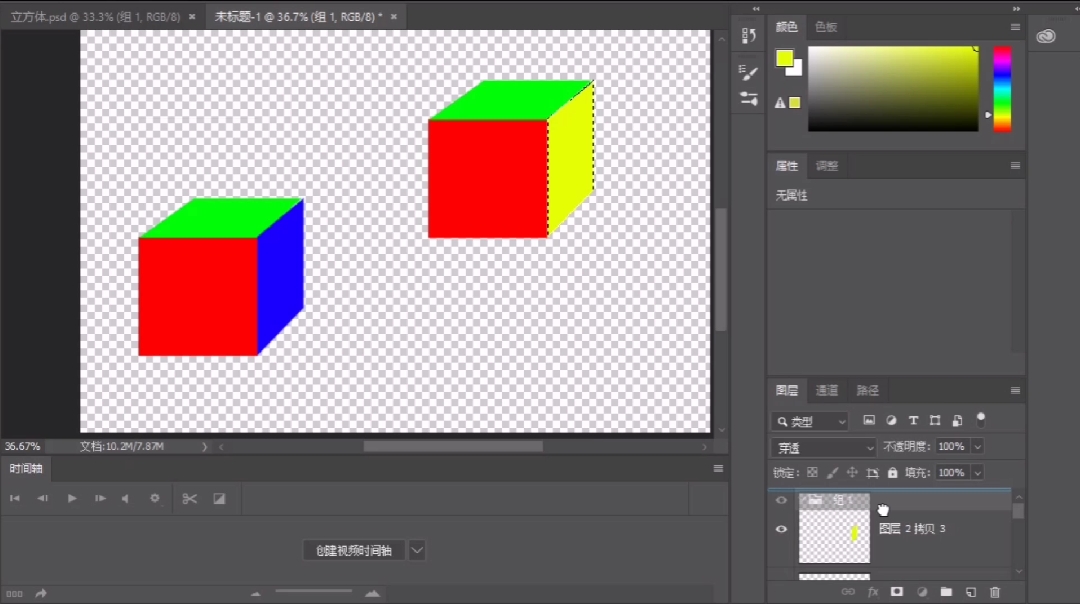Viewport: 1080px width, 604px height.
Task: Open the Layers panel flyout menu
Action: tap(1015, 390)
